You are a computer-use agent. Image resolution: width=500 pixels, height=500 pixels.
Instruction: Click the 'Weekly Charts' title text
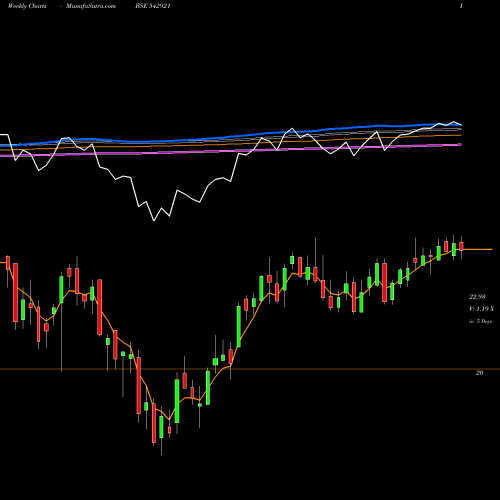pos(27,6)
